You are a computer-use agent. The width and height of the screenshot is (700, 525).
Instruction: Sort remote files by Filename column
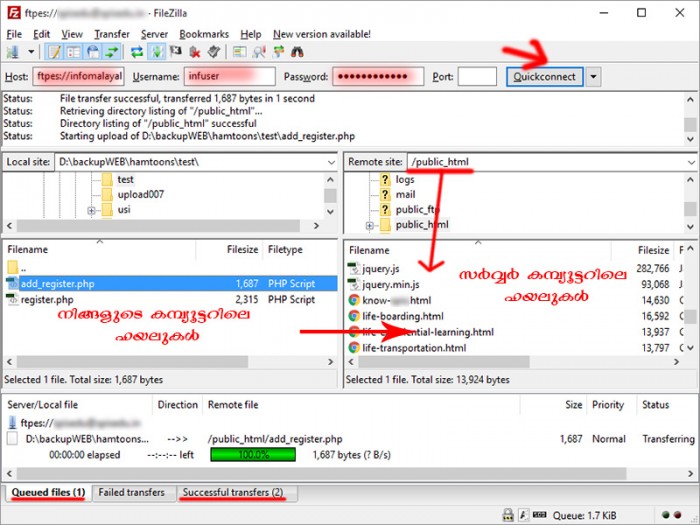point(369,250)
